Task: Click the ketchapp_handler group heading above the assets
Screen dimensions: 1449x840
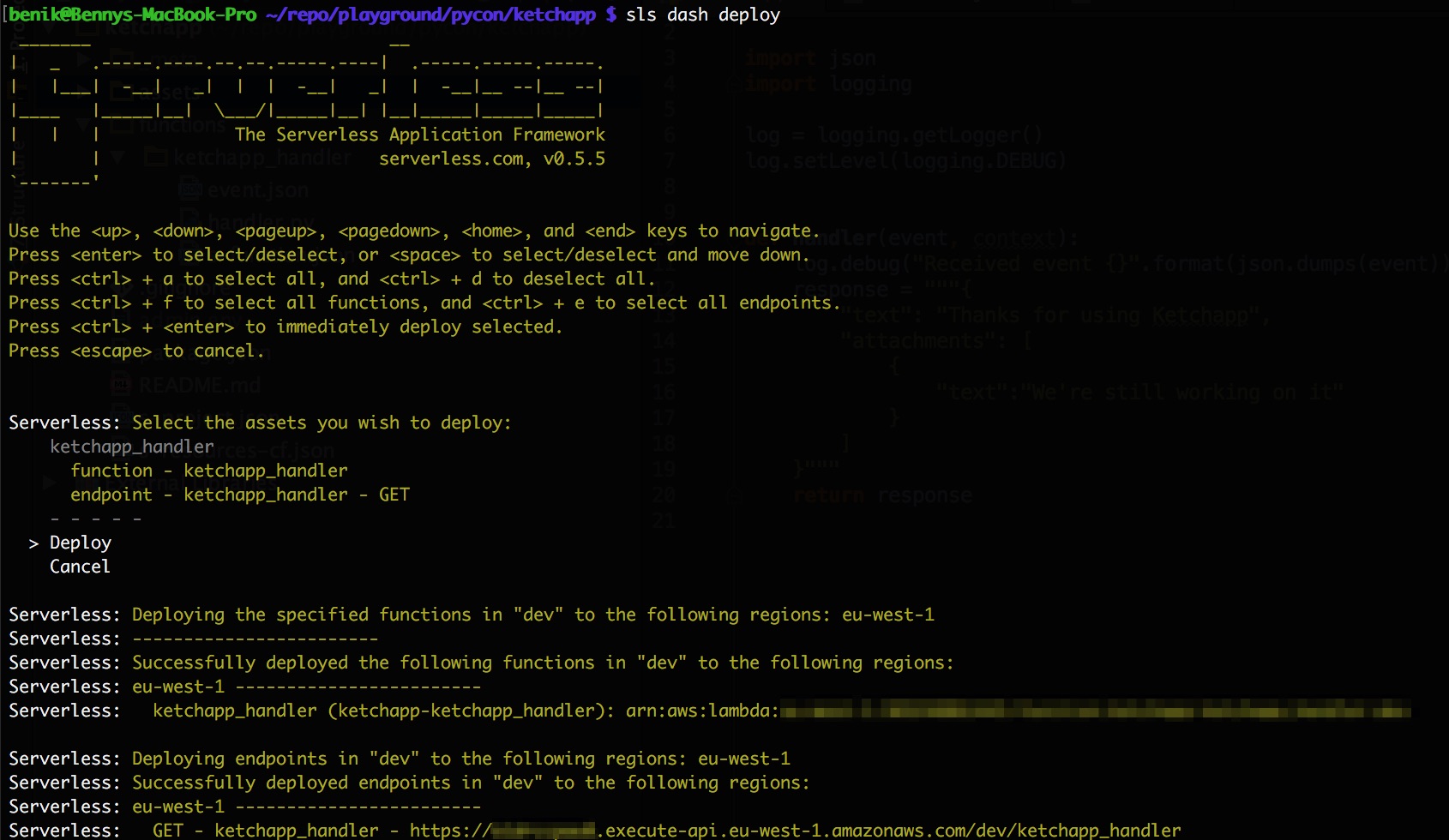Action: [x=132, y=447]
